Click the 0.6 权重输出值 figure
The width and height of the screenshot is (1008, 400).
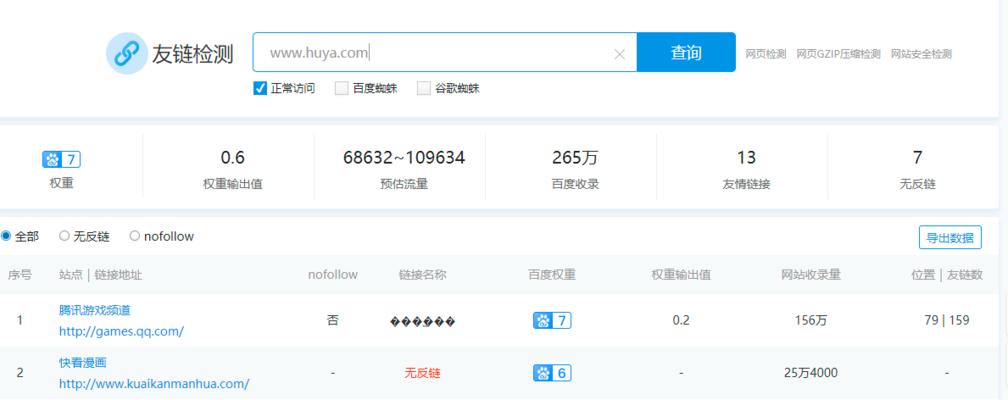coord(233,158)
